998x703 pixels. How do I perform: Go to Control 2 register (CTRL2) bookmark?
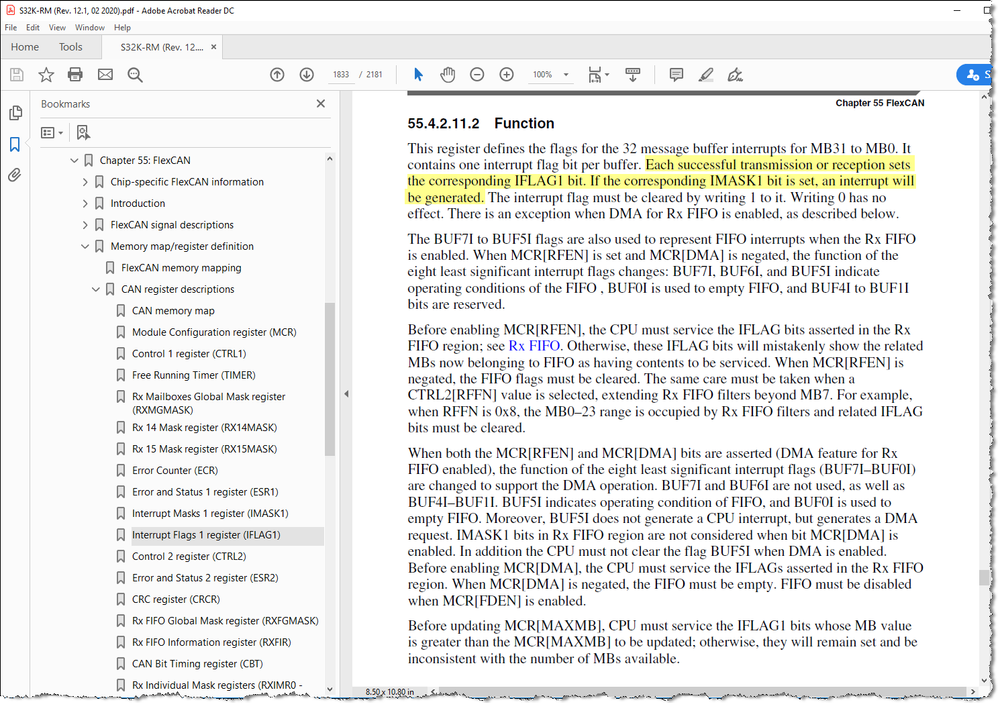coord(189,557)
